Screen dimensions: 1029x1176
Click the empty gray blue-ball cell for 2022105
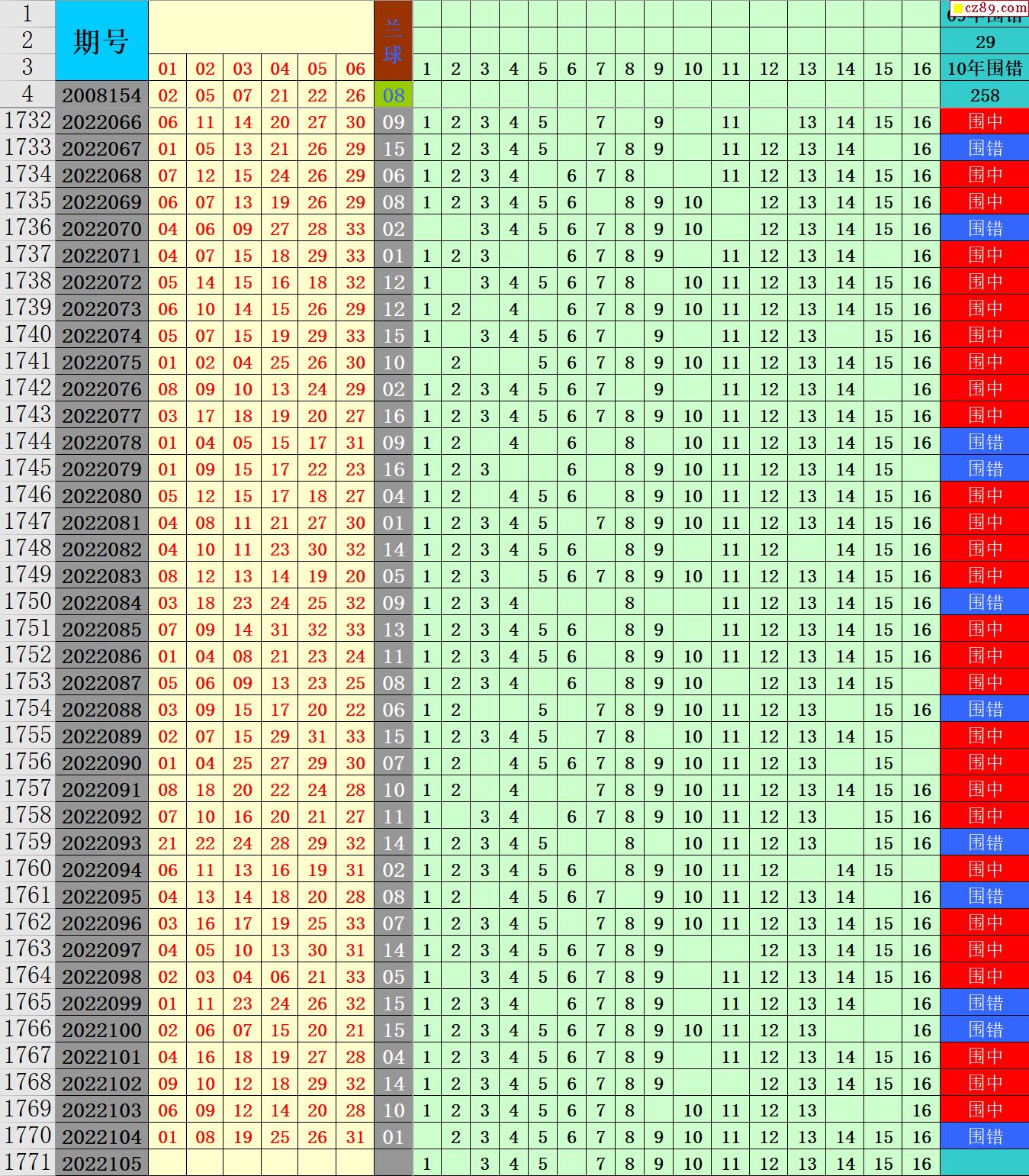(393, 1163)
